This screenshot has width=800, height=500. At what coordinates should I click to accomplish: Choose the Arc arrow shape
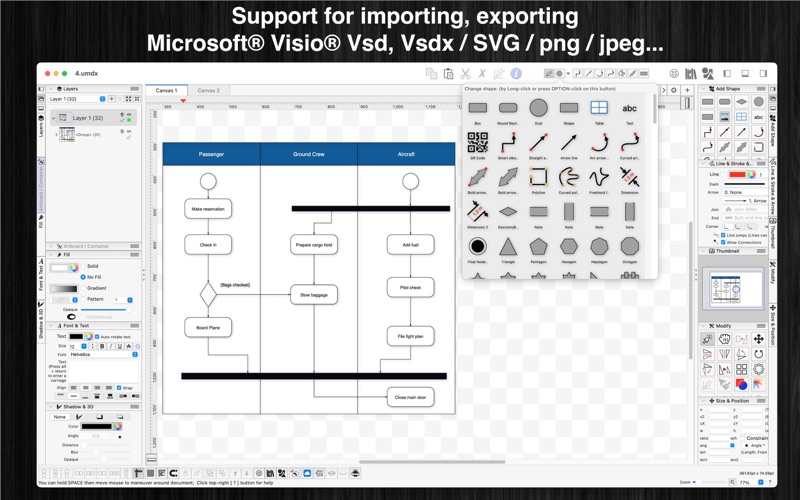click(x=599, y=142)
